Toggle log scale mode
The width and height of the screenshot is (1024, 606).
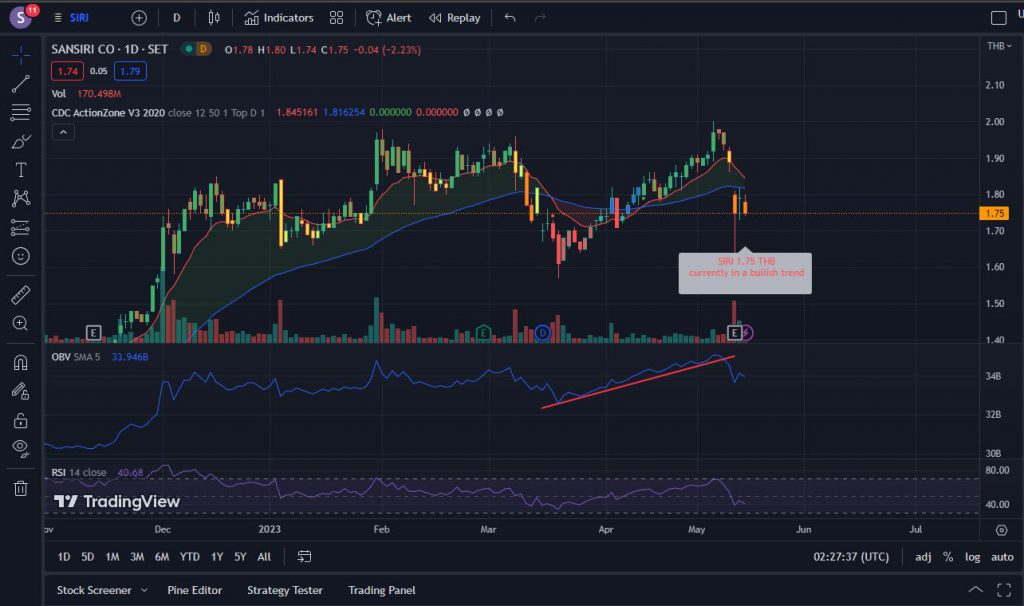[x=972, y=557]
